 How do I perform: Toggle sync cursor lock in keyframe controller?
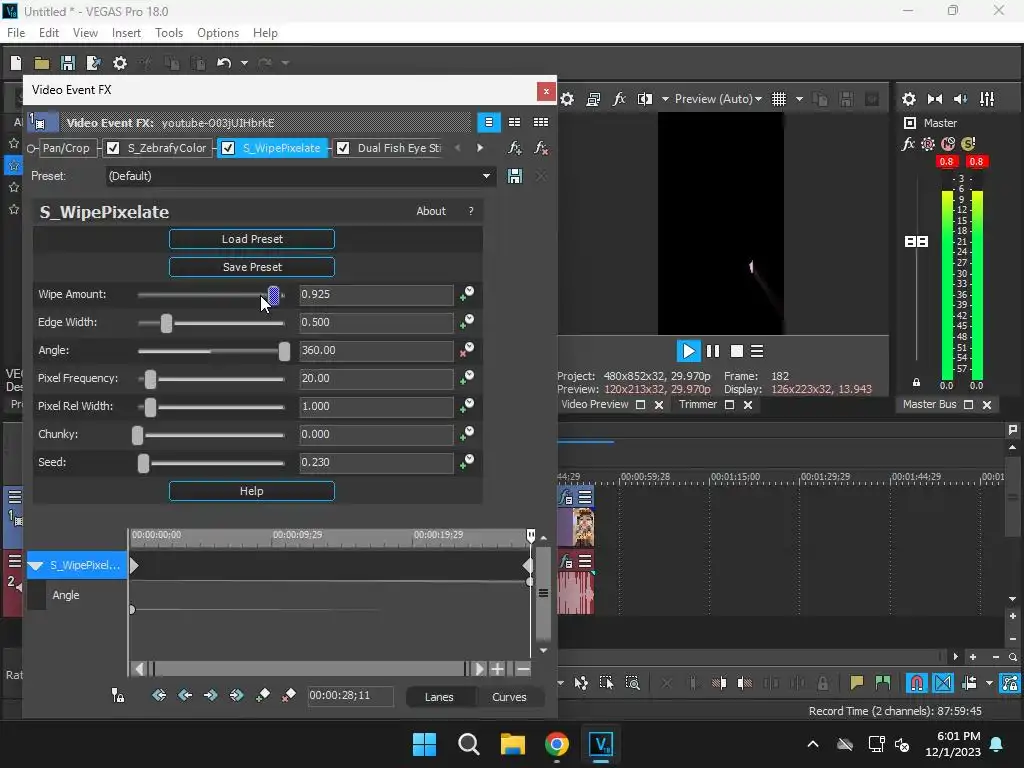[x=118, y=696]
